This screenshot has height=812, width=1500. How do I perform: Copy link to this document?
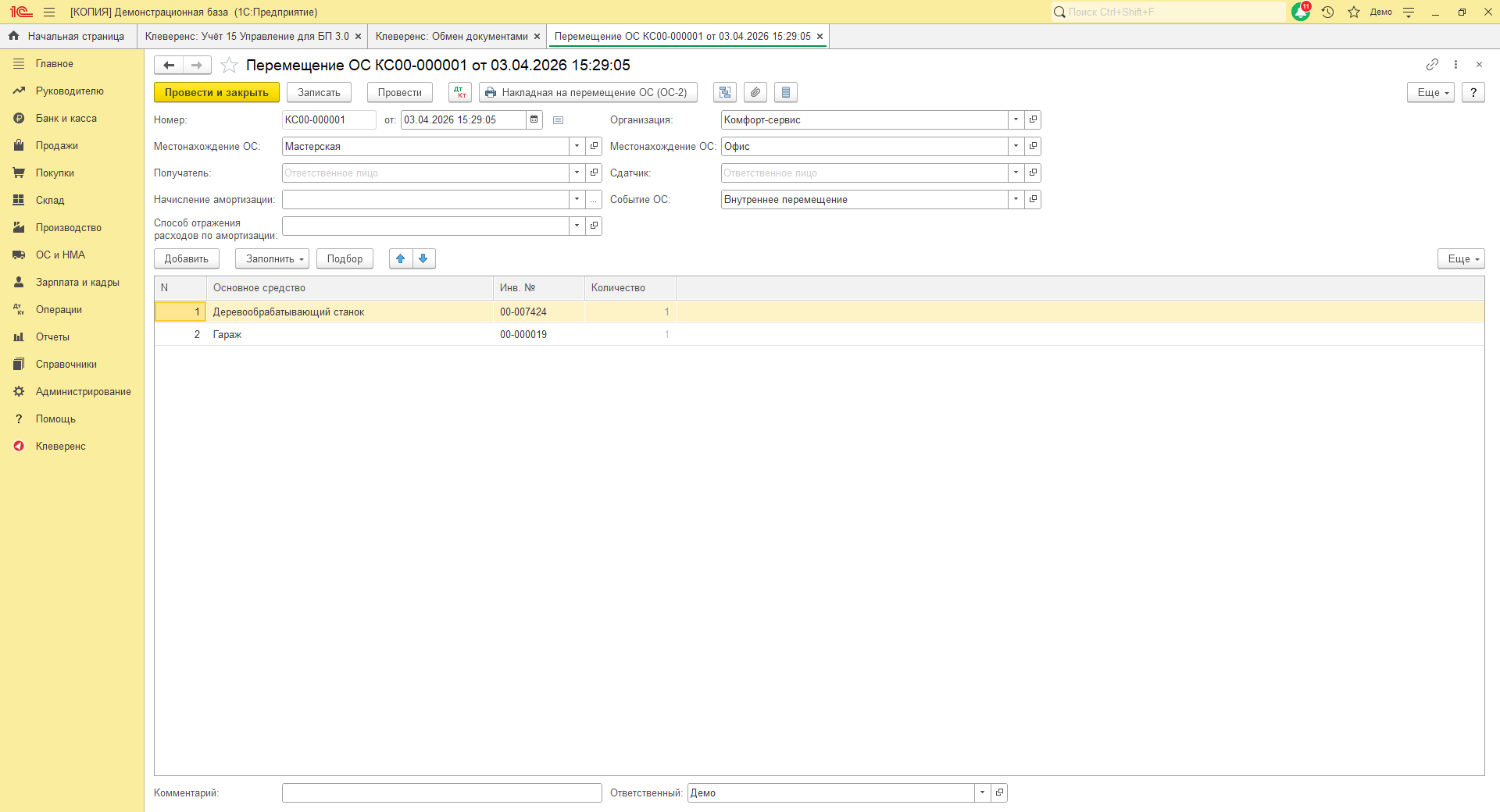coord(1432,64)
